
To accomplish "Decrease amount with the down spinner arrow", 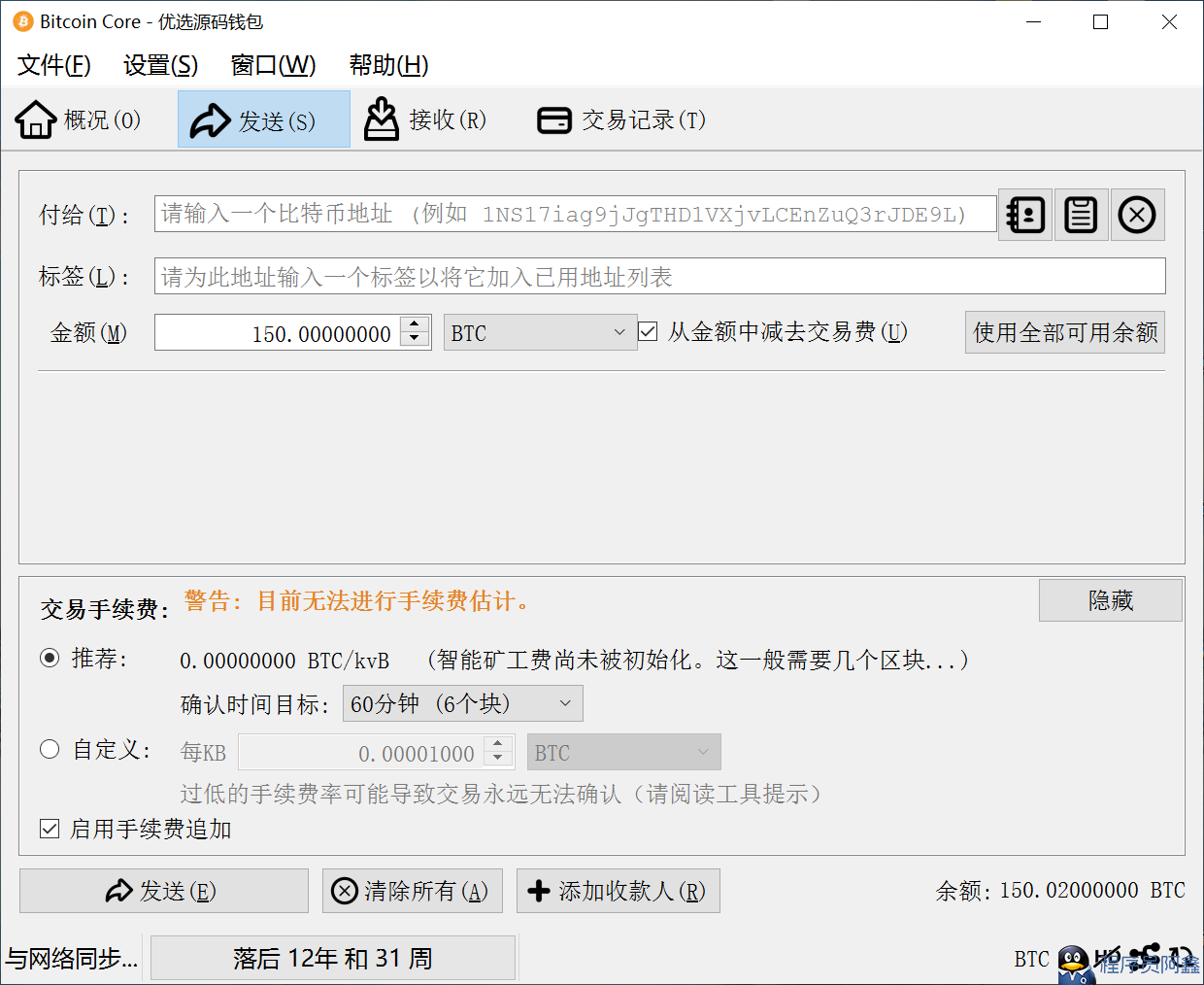I will click(x=415, y=340).
